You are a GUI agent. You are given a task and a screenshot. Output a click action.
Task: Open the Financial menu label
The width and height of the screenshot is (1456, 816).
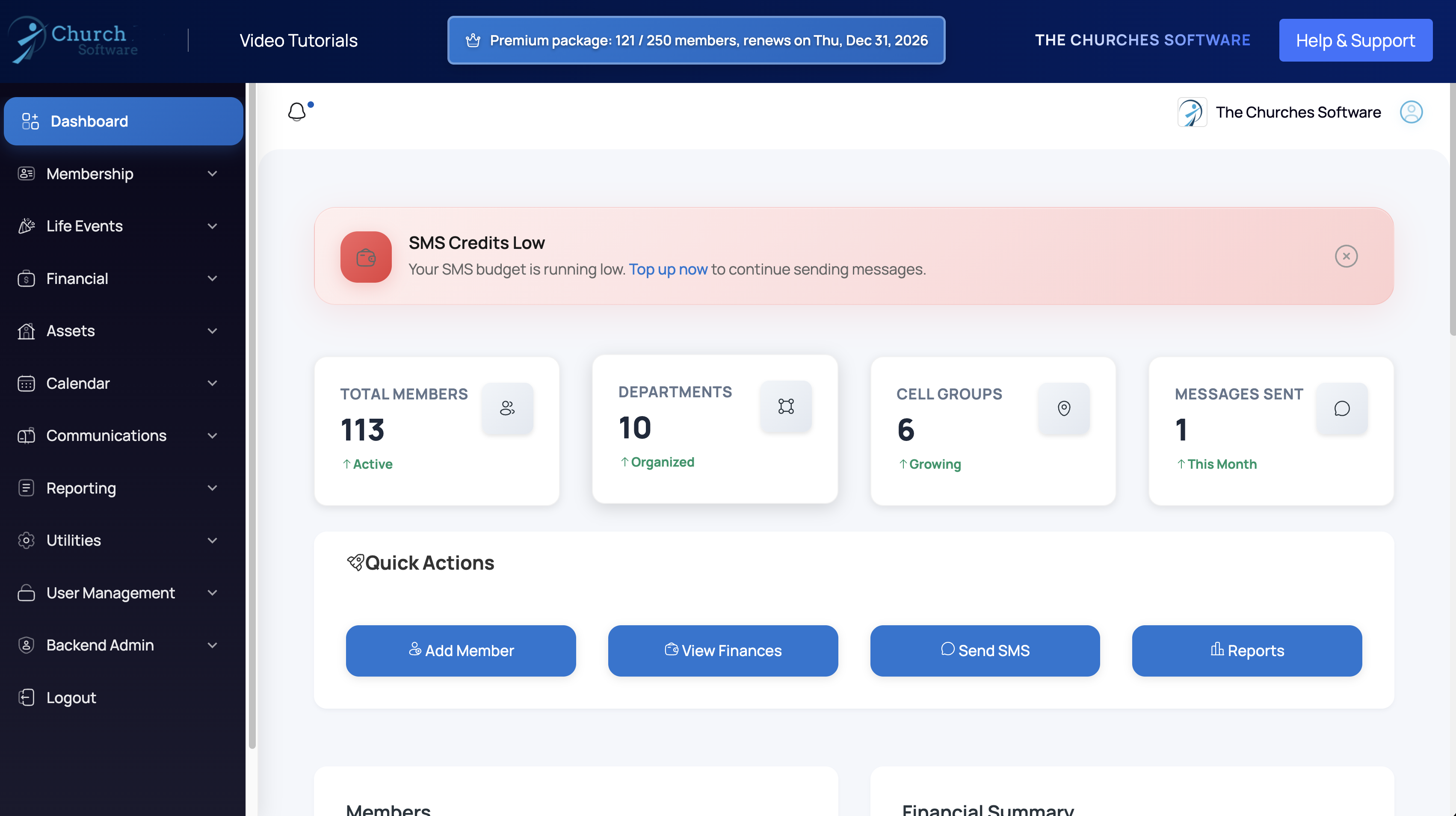pos(77,278)
